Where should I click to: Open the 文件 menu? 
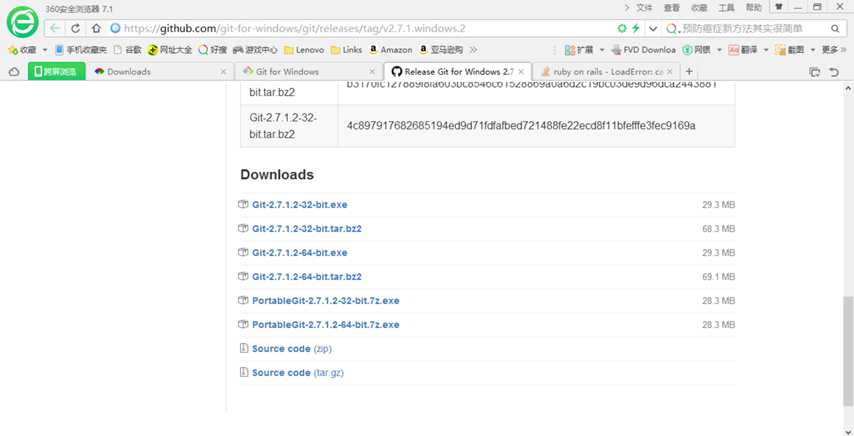[x=644, y=8]
